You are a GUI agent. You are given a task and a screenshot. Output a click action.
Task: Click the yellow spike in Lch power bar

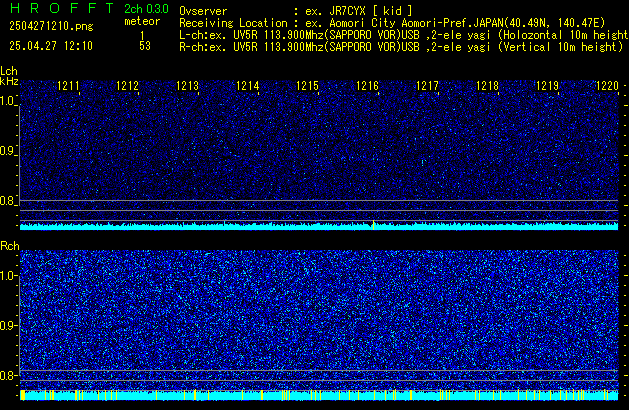point(373,225)
